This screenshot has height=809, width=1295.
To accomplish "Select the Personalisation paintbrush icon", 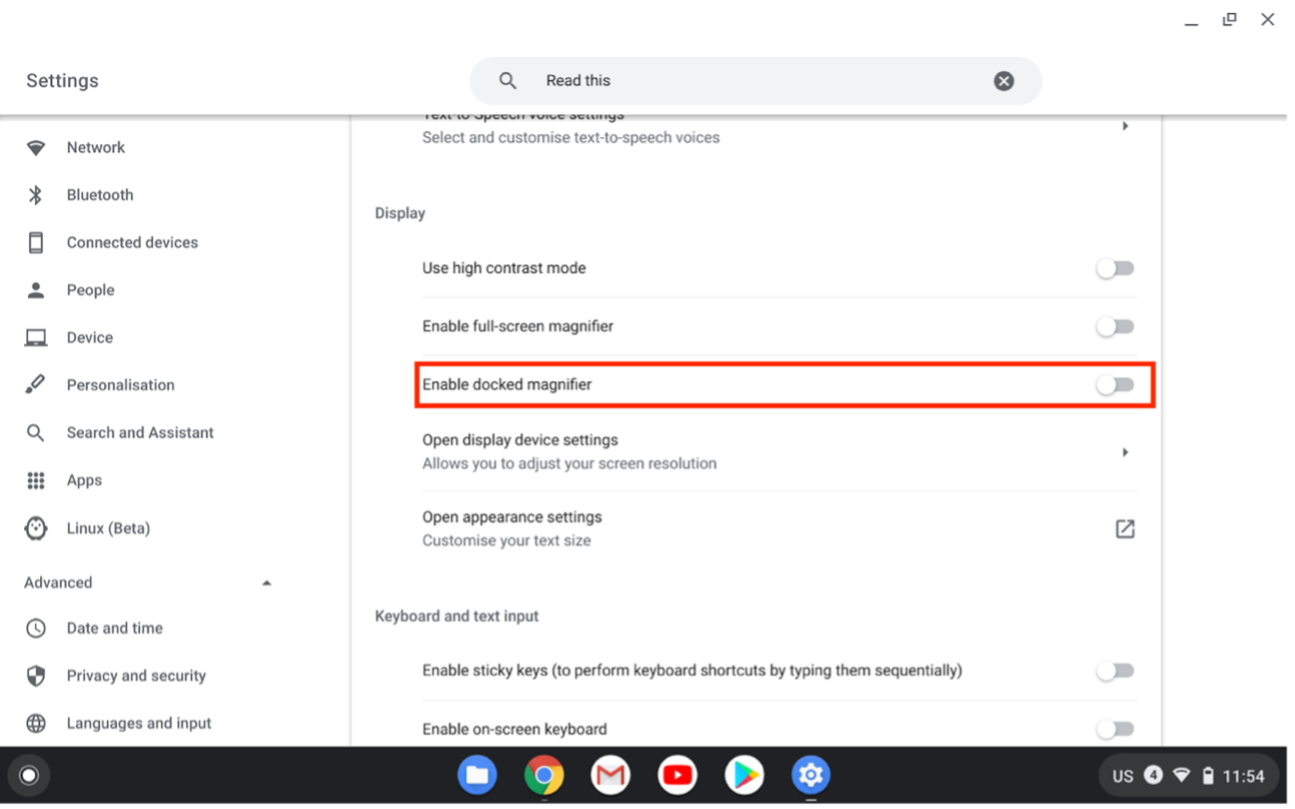I will click(36, 384).
